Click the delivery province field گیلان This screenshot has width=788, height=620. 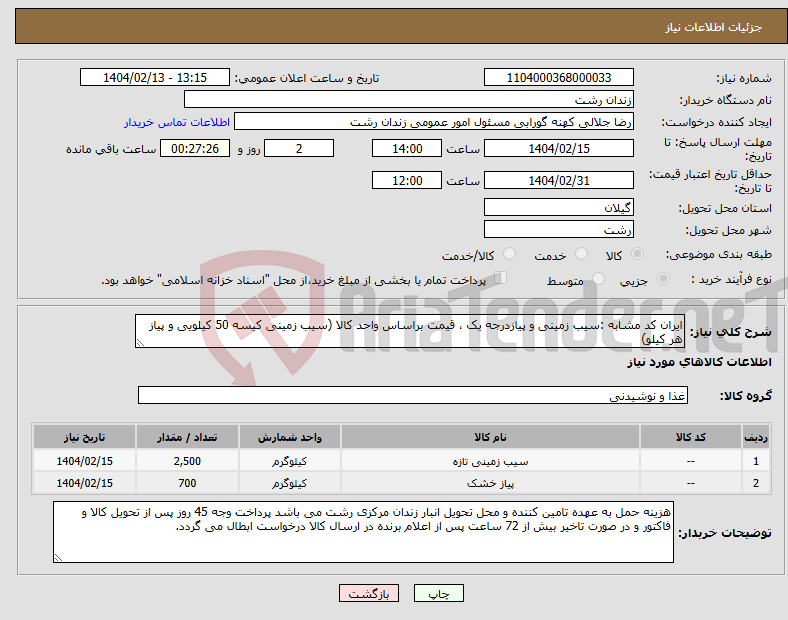point(558,207)
